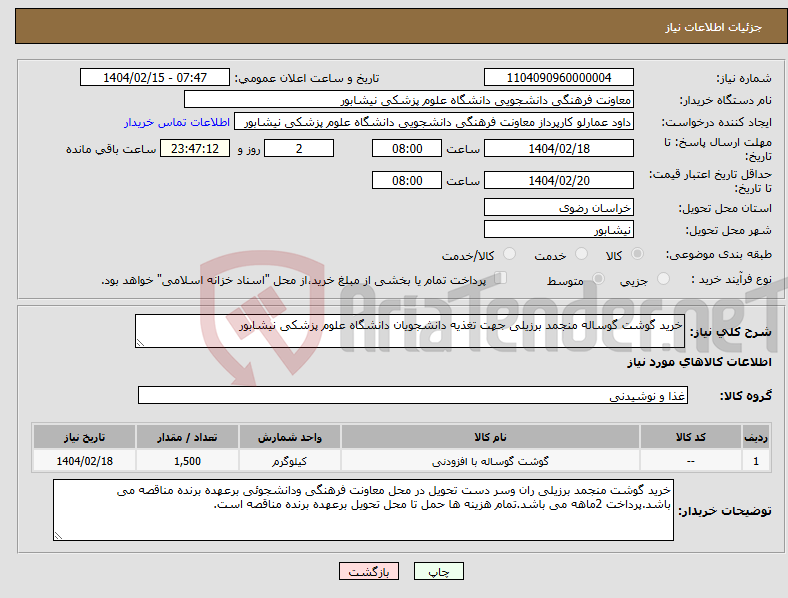Click the buyer organization name field
Screen dimensions: 788x598
click(x=409, y=99)
